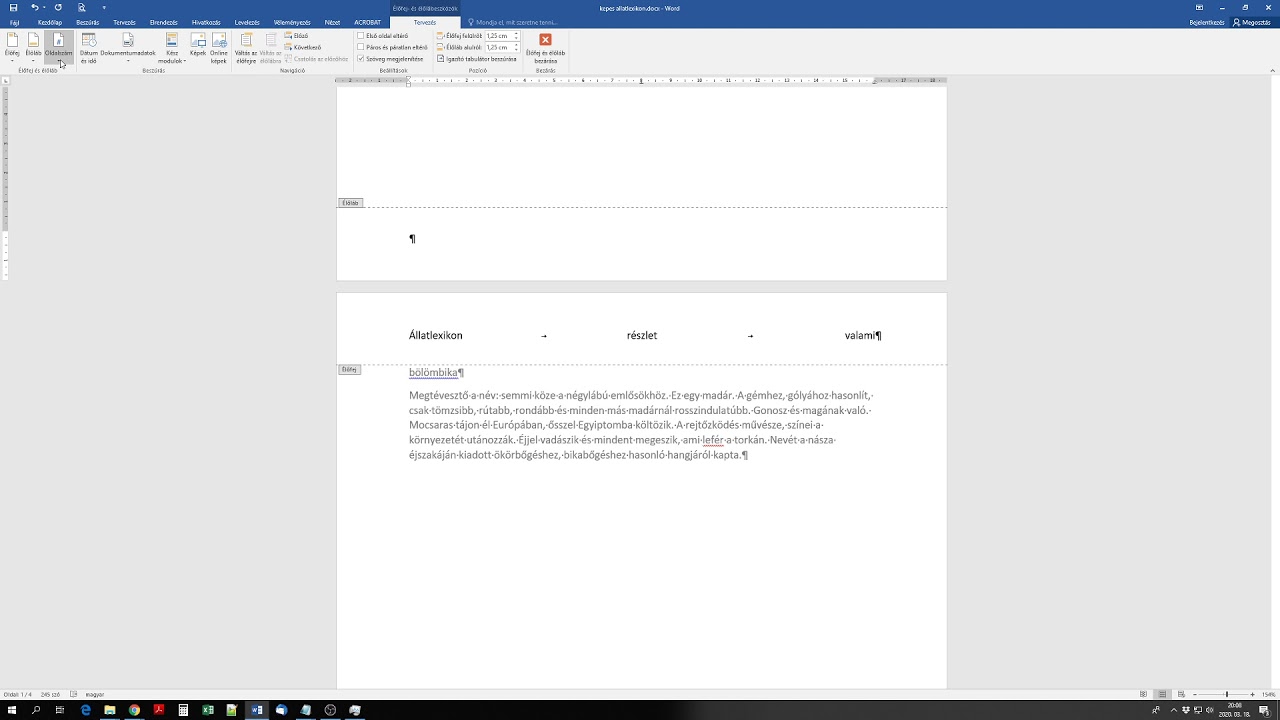1280x720 pixels.
Task: Click zoom in plus button
Action: pyautogui.click(x=1253, y=694)
